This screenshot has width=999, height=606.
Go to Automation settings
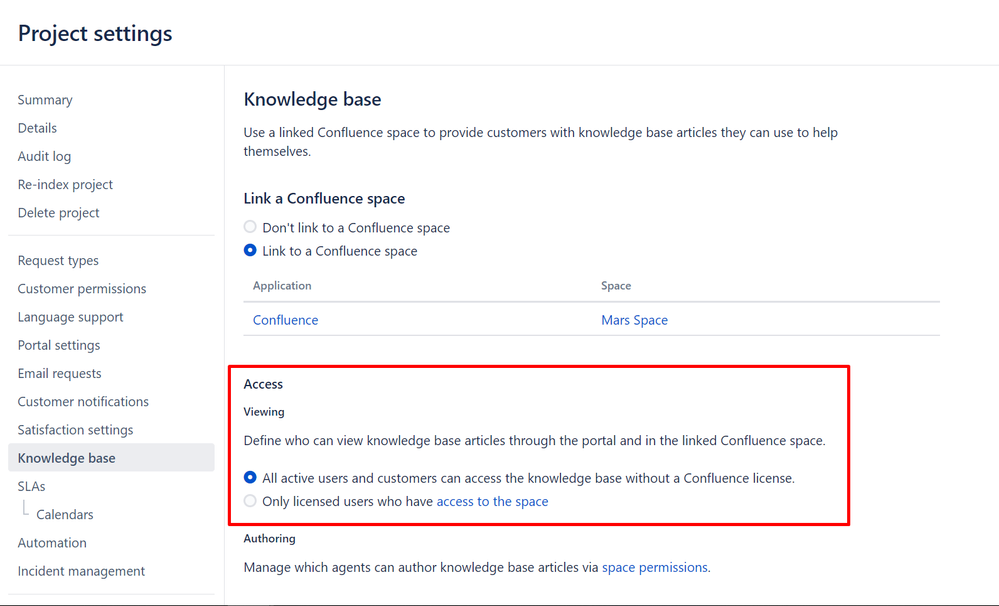pyautogui.click(x=52, y=543)
